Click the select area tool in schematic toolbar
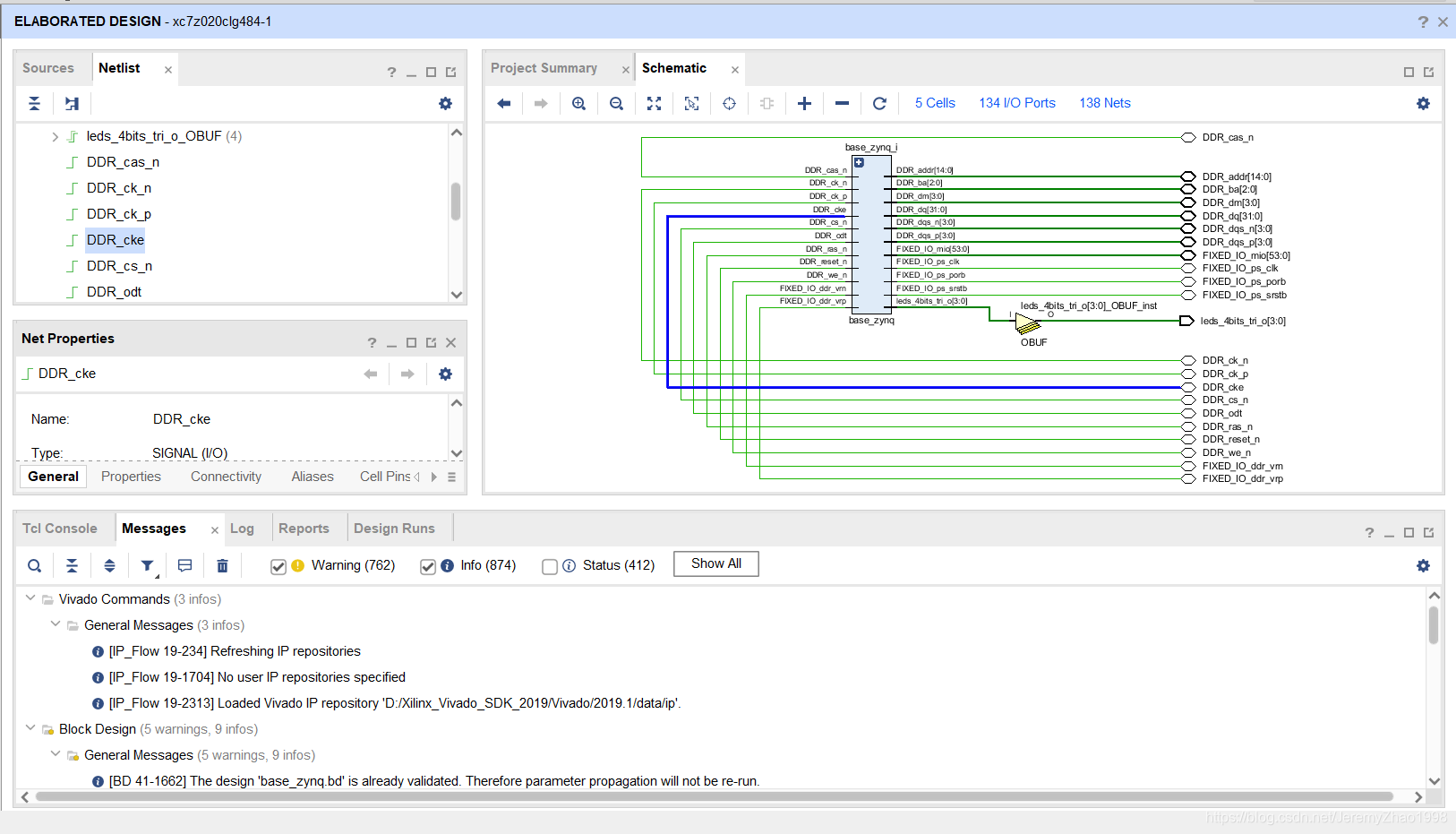The height and width of the screenshot is (834, 1456). 691,104
